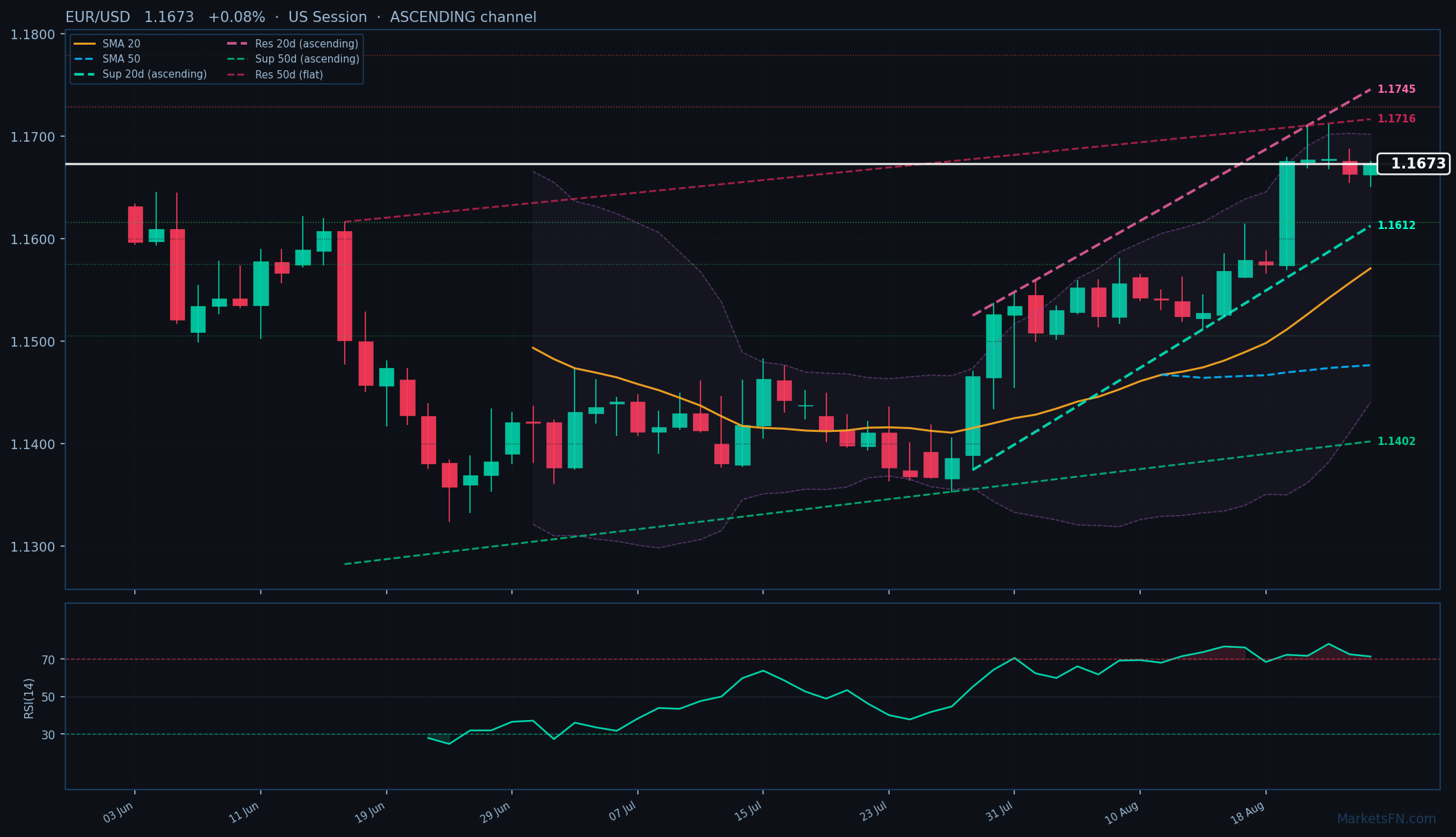Click the Sup 20d (ascending) legend entry
Viewport: 1456px width, 837px height.
point(140,74)
